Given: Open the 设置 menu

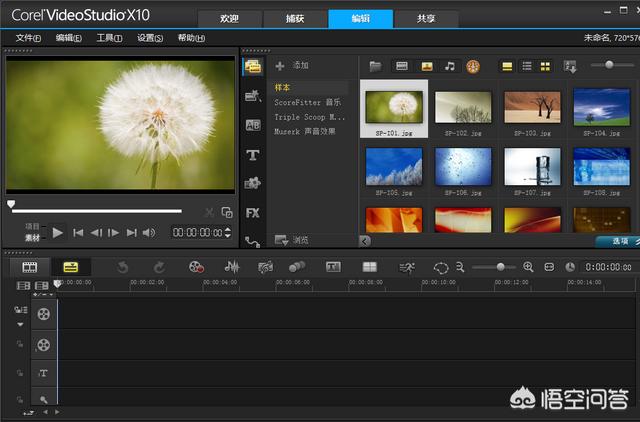Looking at the screenshot, I should [x=150, y=38].
